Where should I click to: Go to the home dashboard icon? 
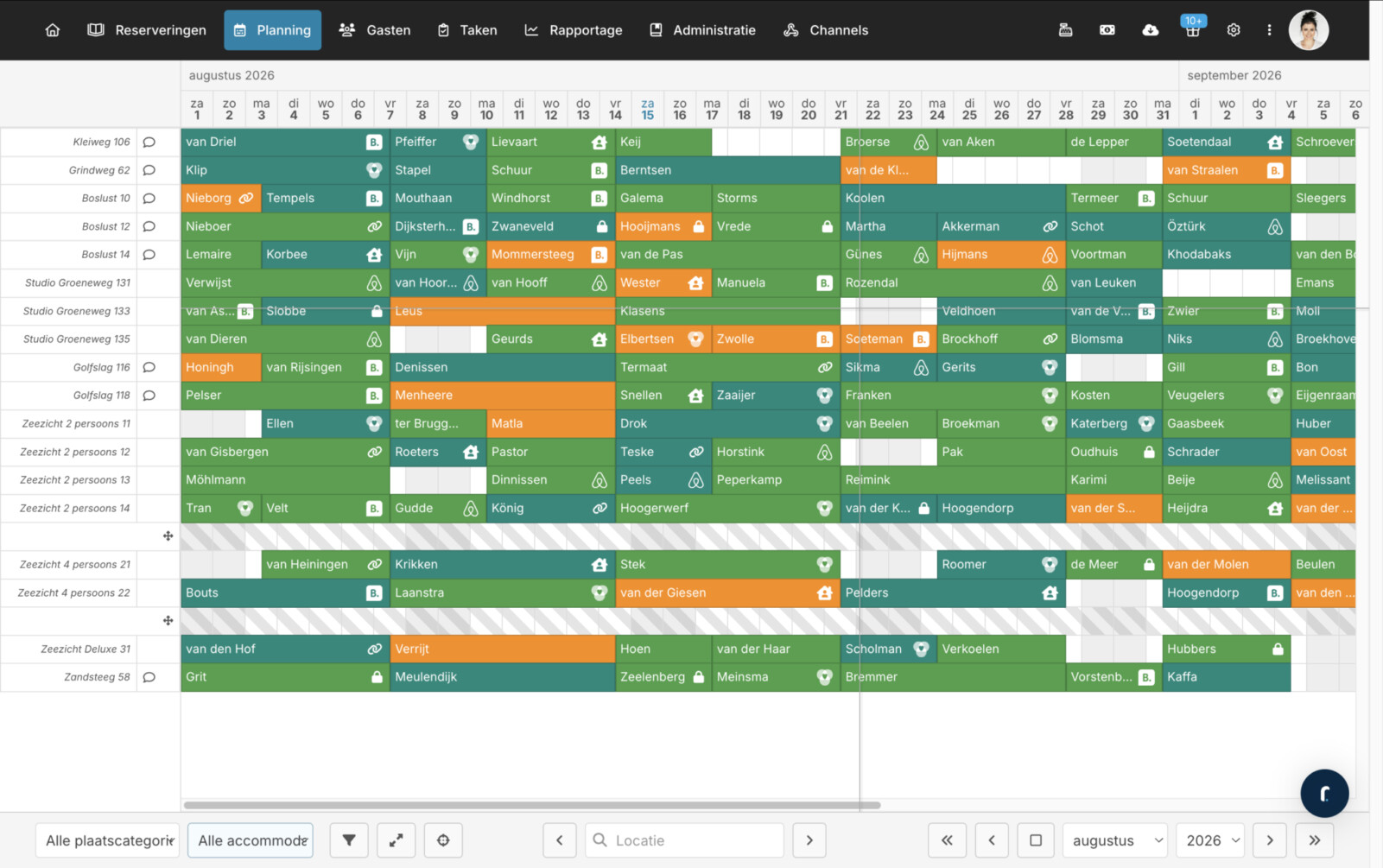53,30
